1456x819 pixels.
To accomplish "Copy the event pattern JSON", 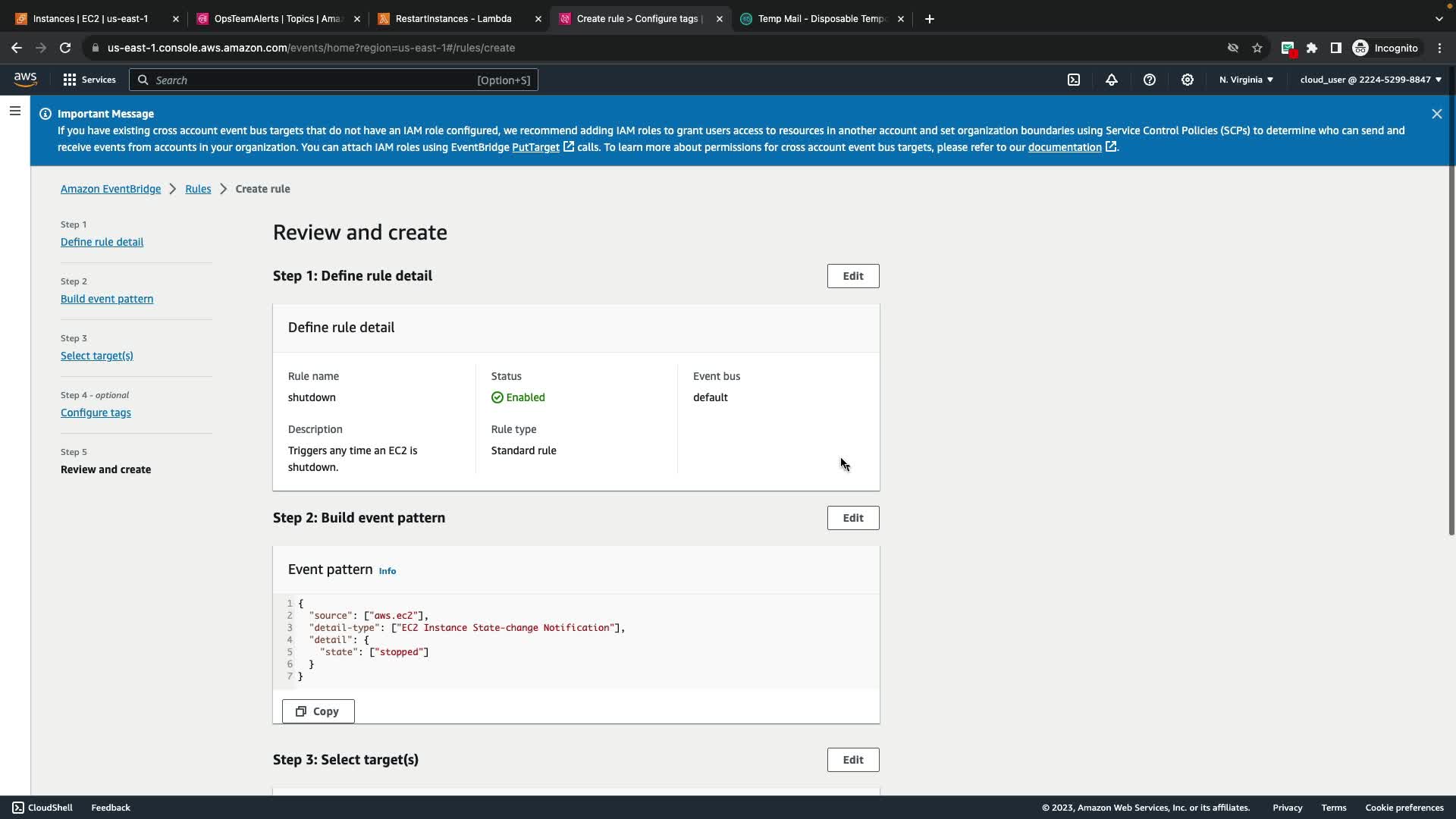I will click(x=318, y=711).
